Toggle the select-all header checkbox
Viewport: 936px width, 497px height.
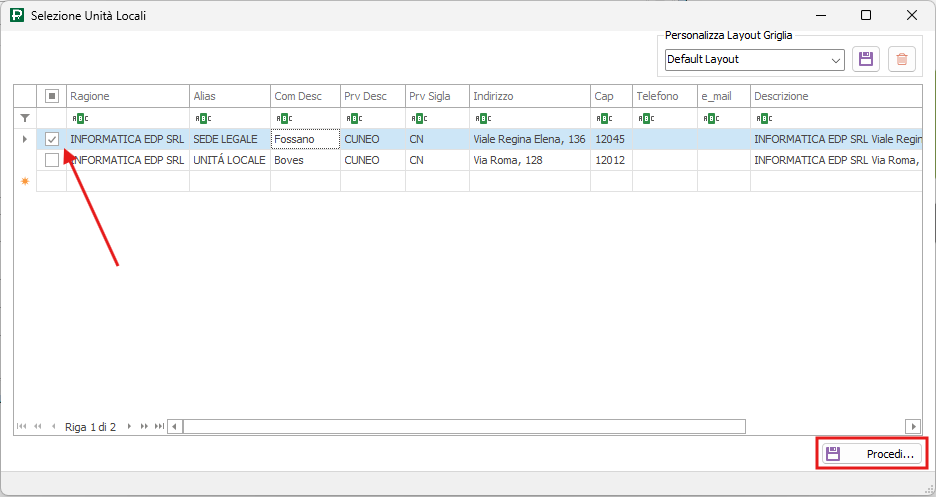click(x=52, y=96)
